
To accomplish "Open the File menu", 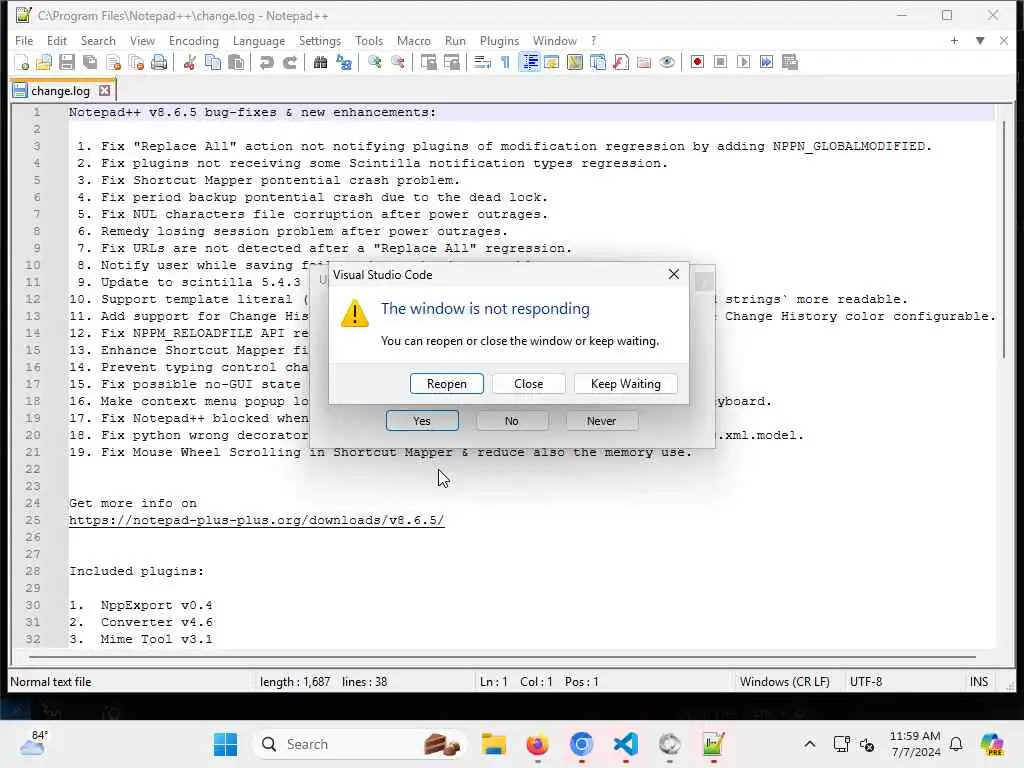I will (x=24, y=40).
